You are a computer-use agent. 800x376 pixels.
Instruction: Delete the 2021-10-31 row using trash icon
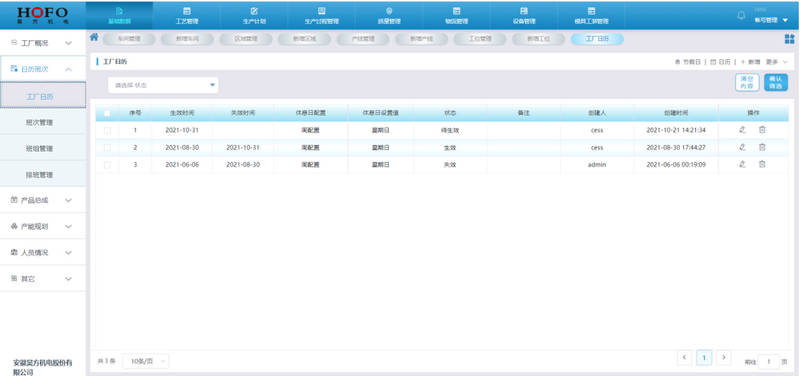coord(762,130)
